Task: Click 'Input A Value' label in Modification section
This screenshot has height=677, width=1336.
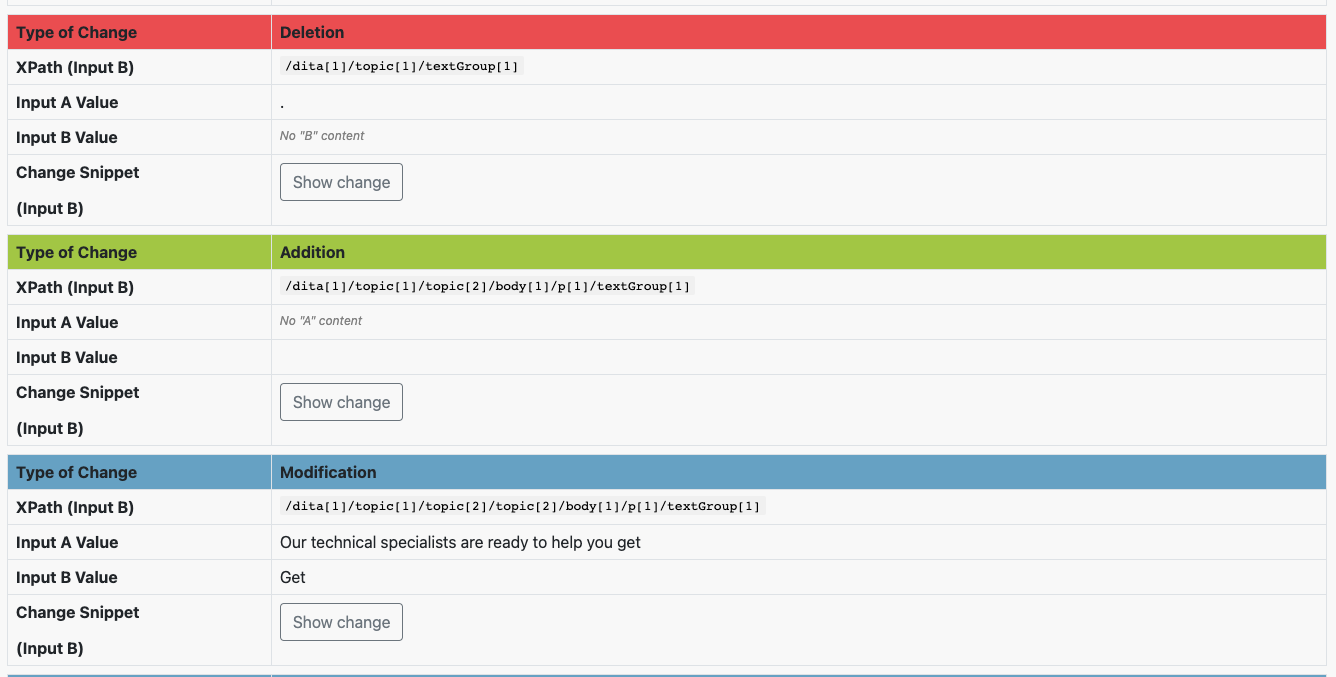Action: coord(67,542)
